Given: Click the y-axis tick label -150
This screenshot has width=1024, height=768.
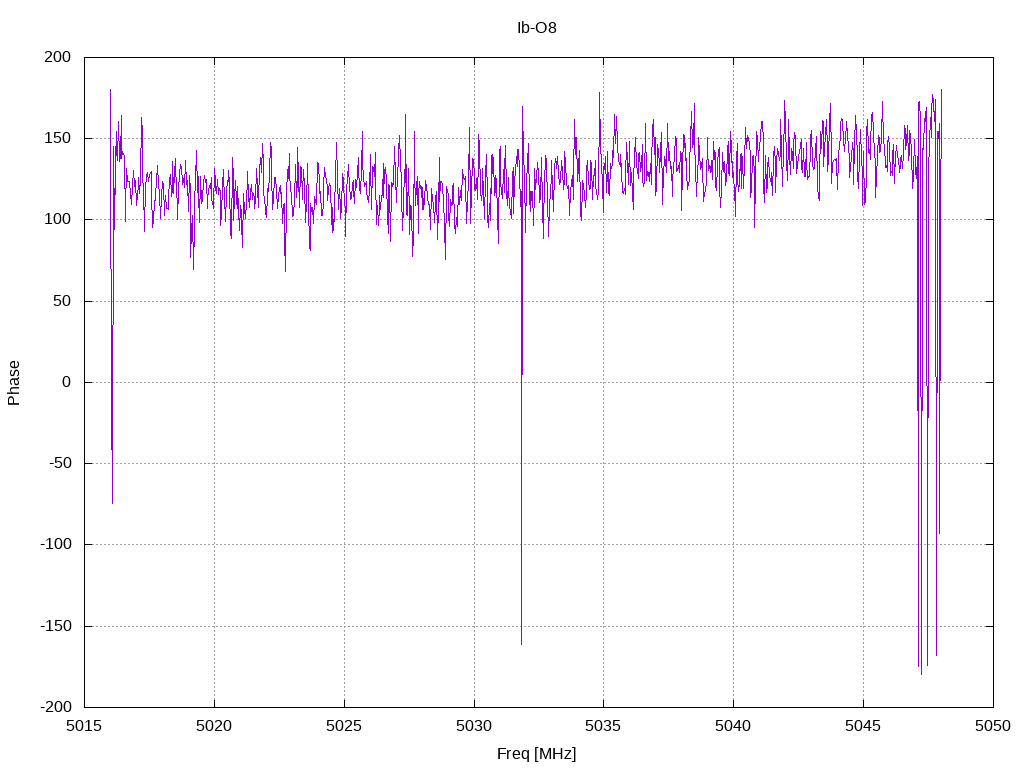Looking at the screenshot, I should (x=56, y=626).
